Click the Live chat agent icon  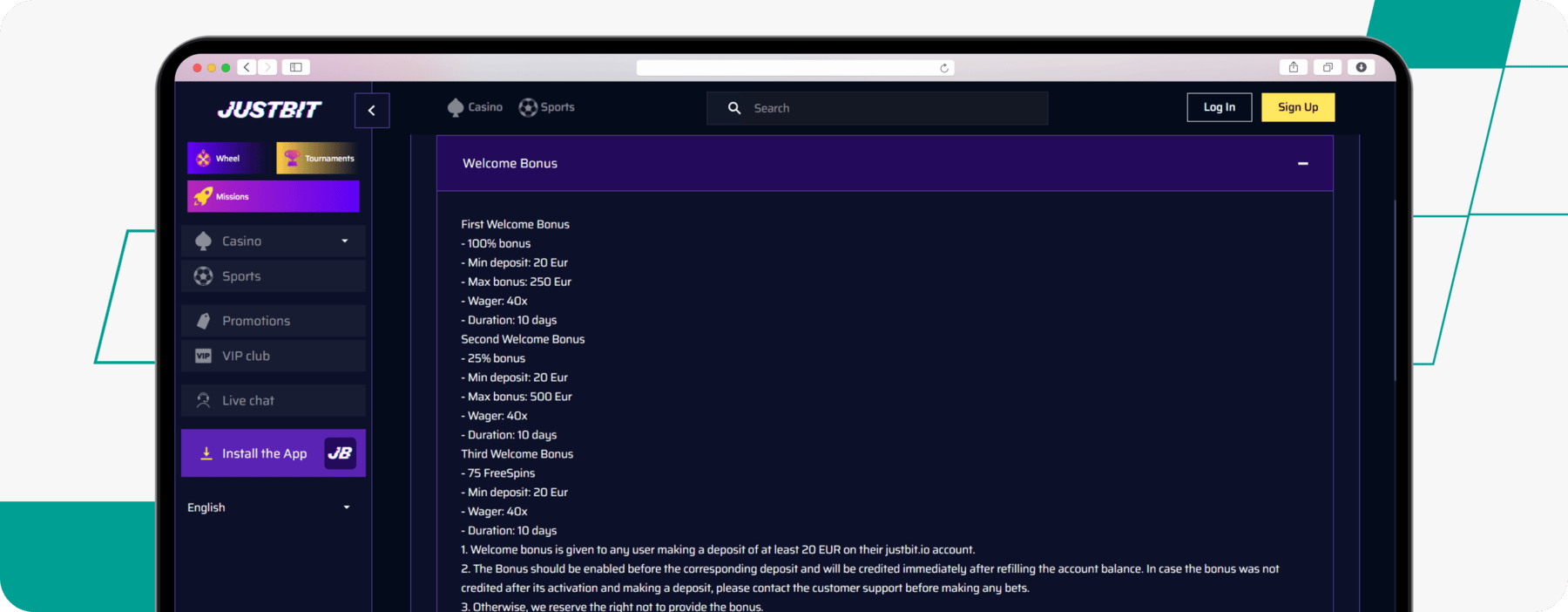(203, 400)
